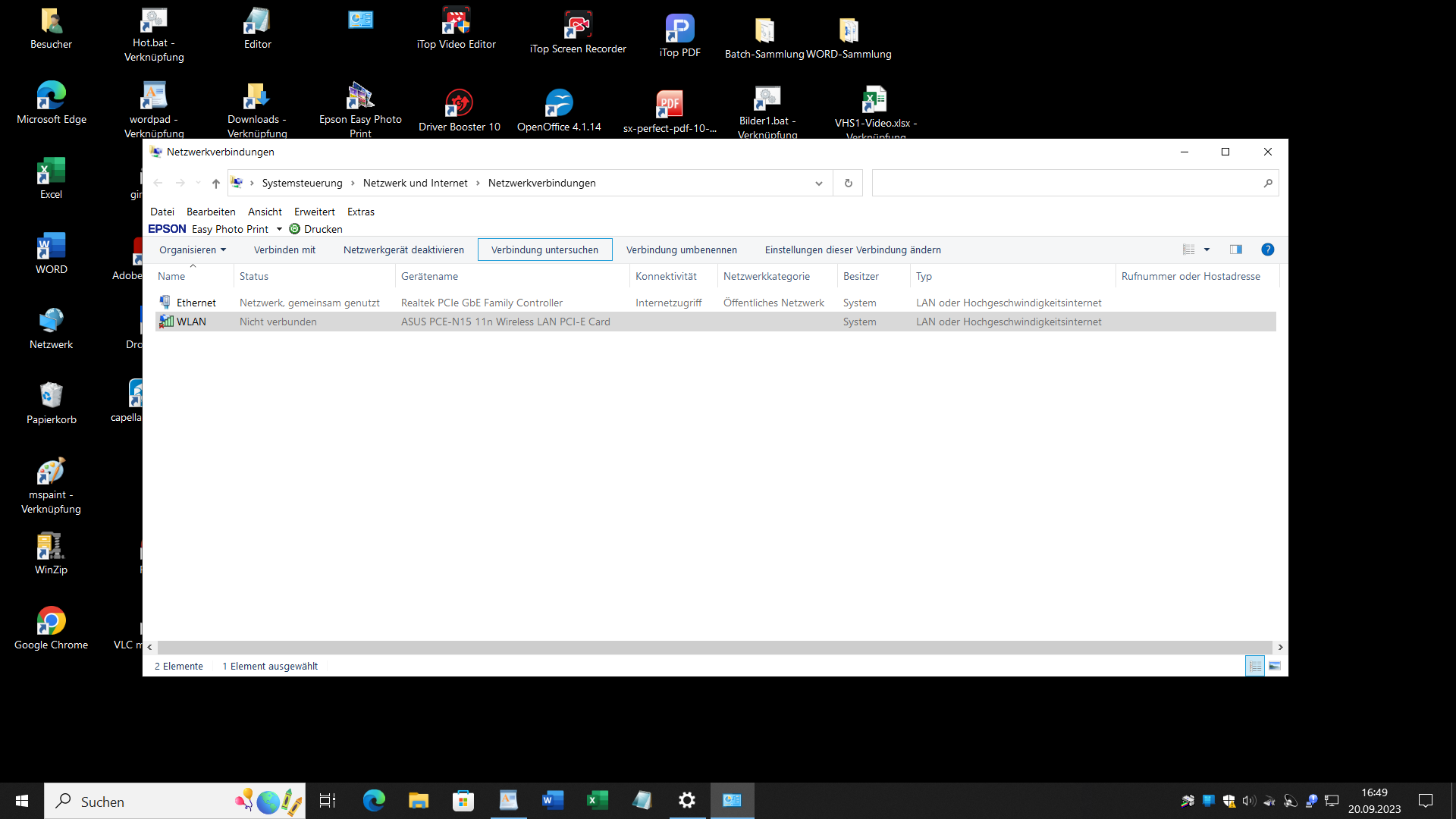Open iTop PDF desktop icon
The width and height of the screenshot is (1456, 819).
click(679, 36)
